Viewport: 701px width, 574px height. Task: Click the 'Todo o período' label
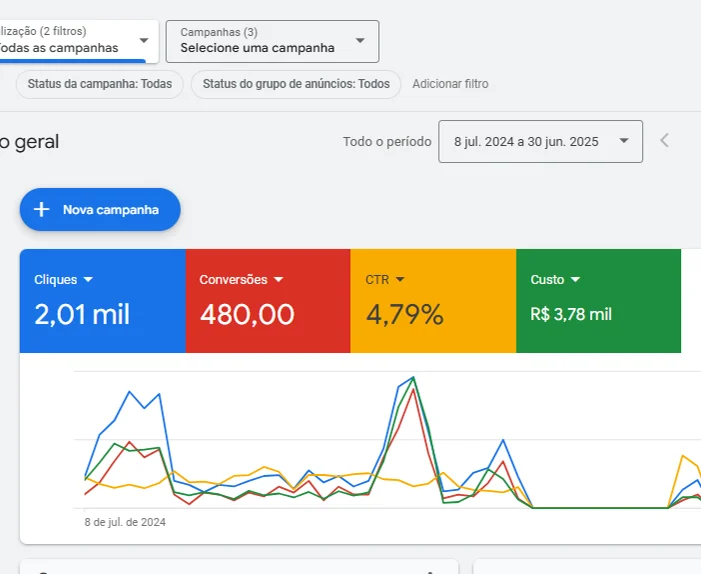[x=387, y=142]
